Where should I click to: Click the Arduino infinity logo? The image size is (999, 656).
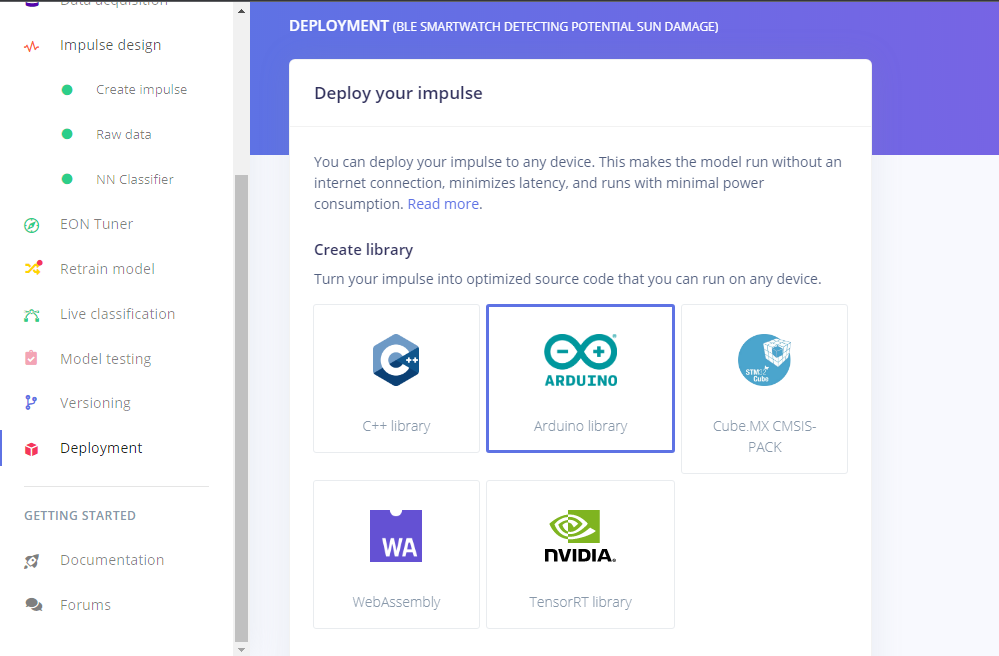point(580,360)
